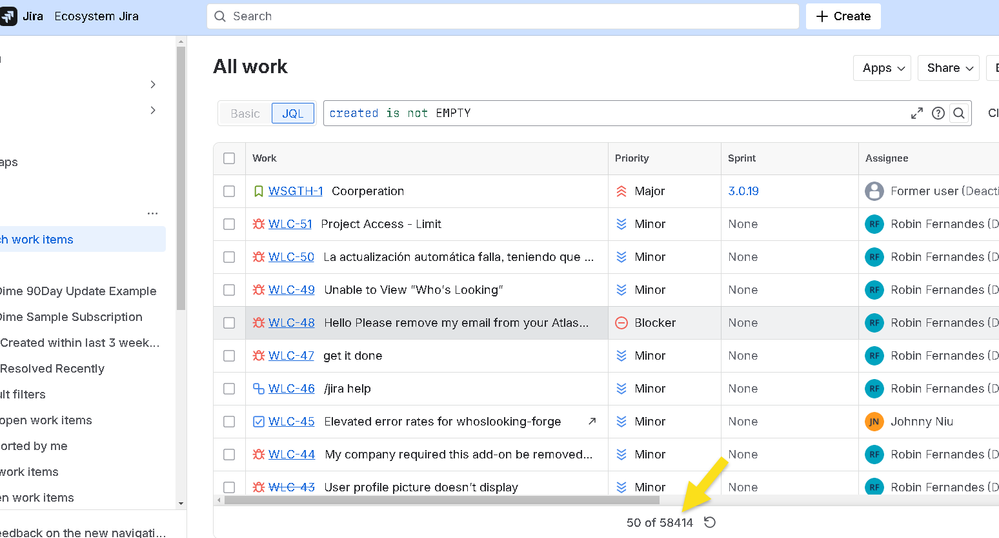Check the box for WLC-48

point(229,323)
